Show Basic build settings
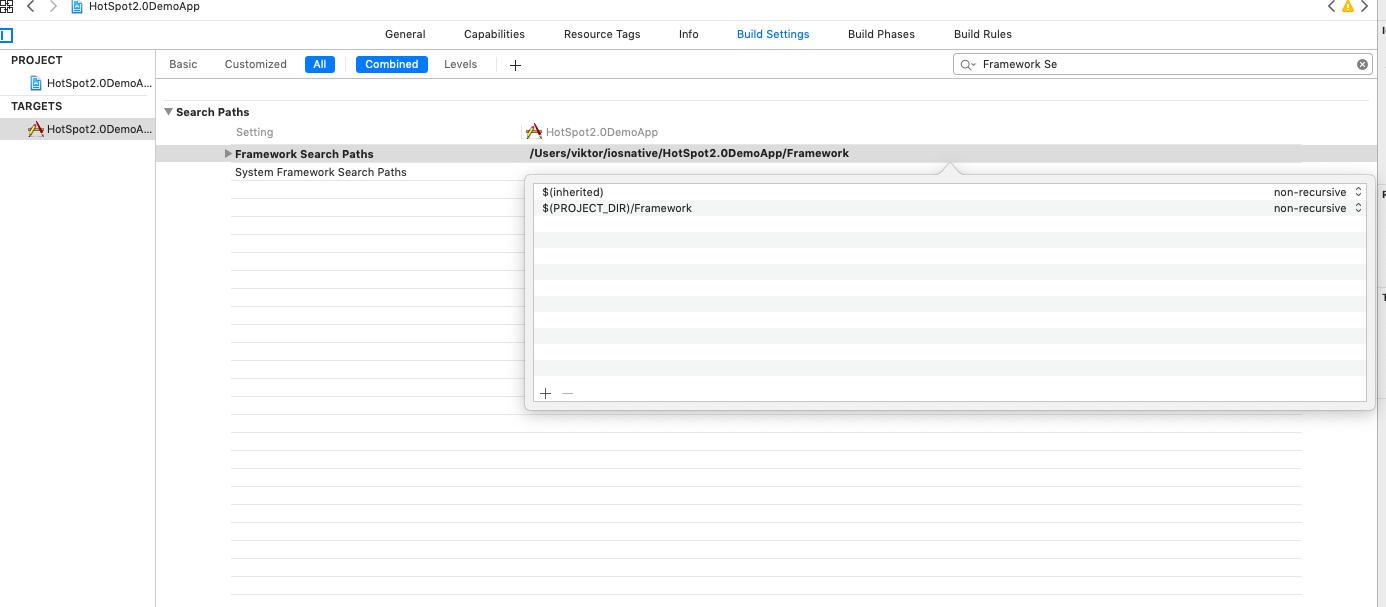This screenshot has width=1386, height=607. (183, 64)
